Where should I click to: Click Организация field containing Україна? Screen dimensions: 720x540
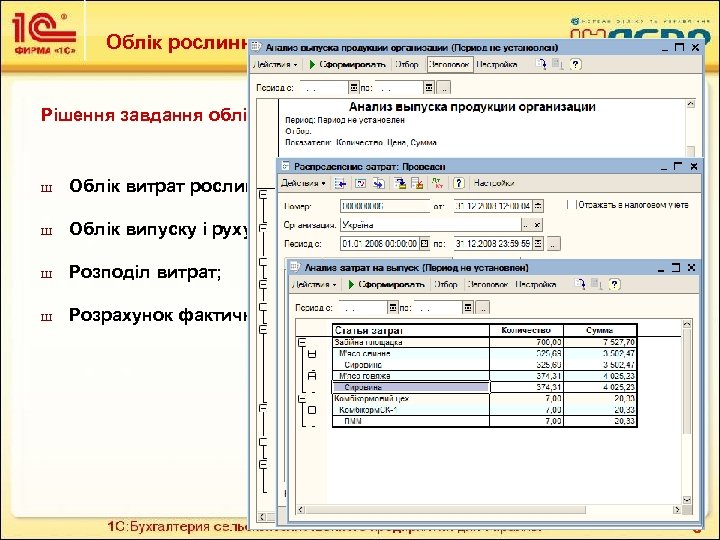[430, 225]
